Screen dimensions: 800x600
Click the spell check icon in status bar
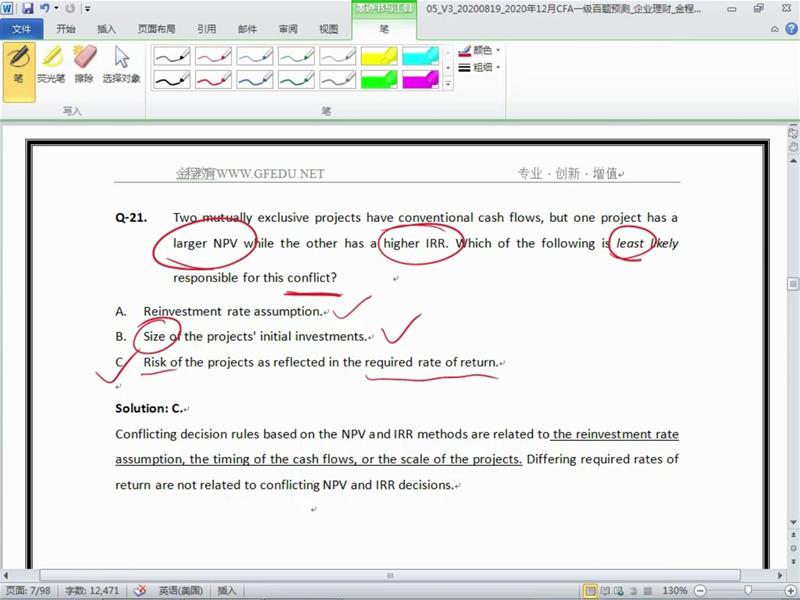point(140,591)
